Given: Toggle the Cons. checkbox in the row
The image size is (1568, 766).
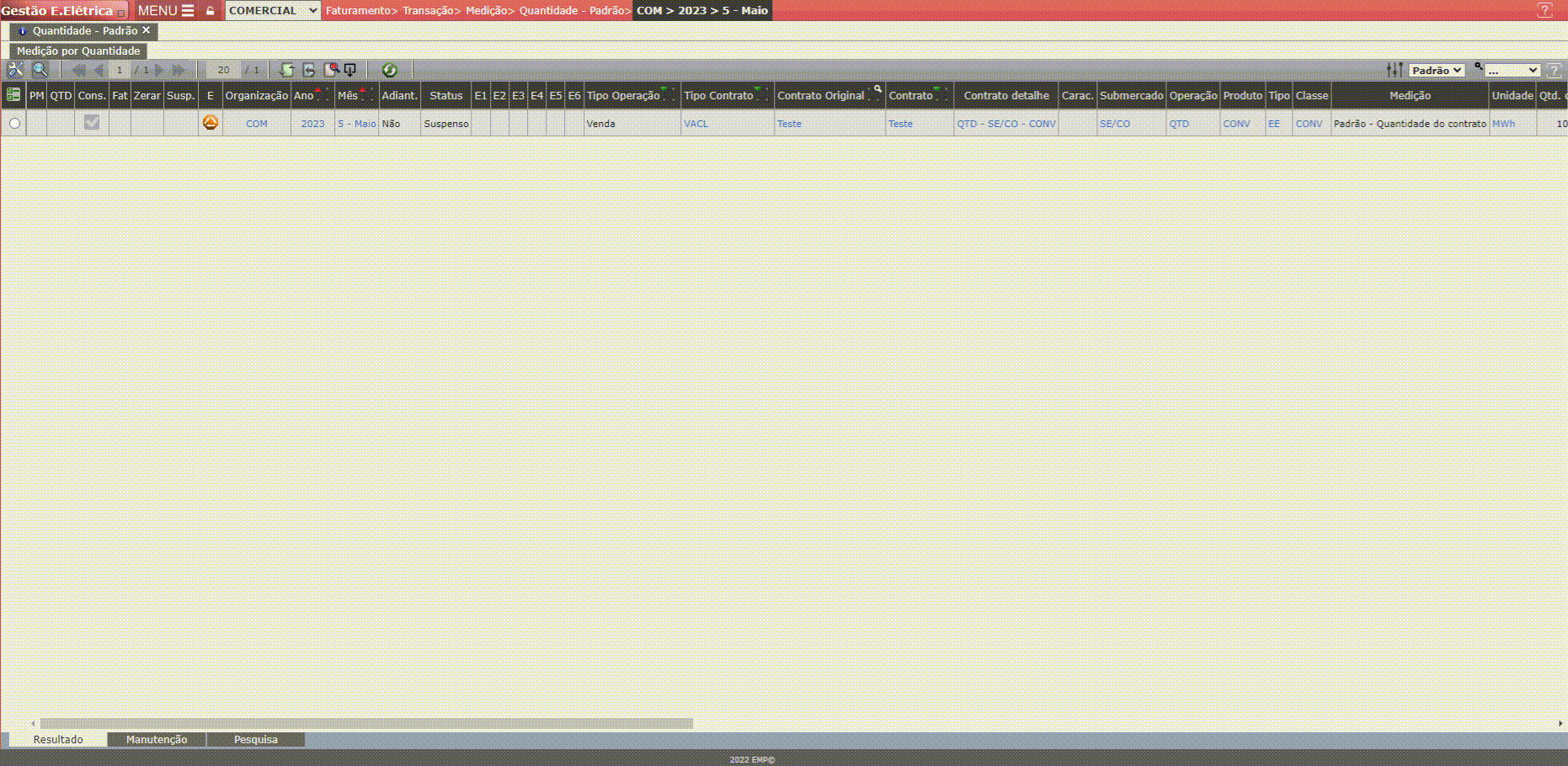Looking at the screenshot, I should (92, 123).
